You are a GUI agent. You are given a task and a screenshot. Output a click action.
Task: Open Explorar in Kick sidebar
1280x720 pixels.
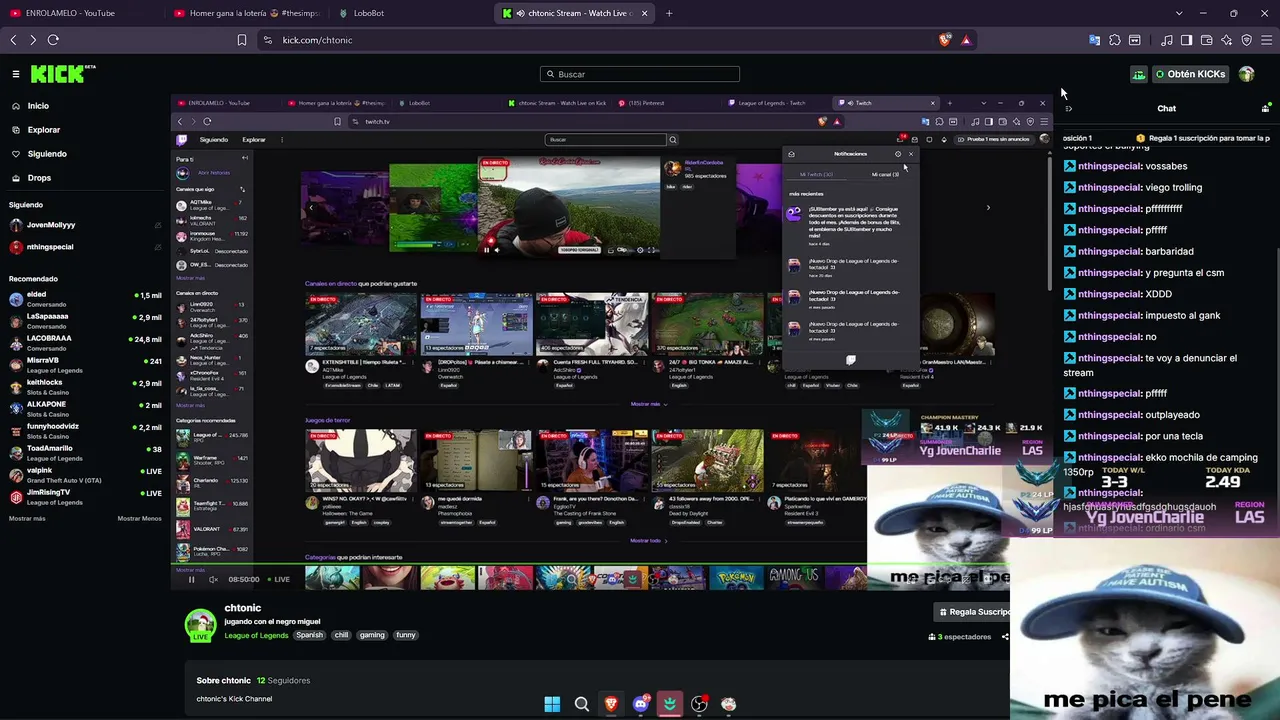(44, 130)
